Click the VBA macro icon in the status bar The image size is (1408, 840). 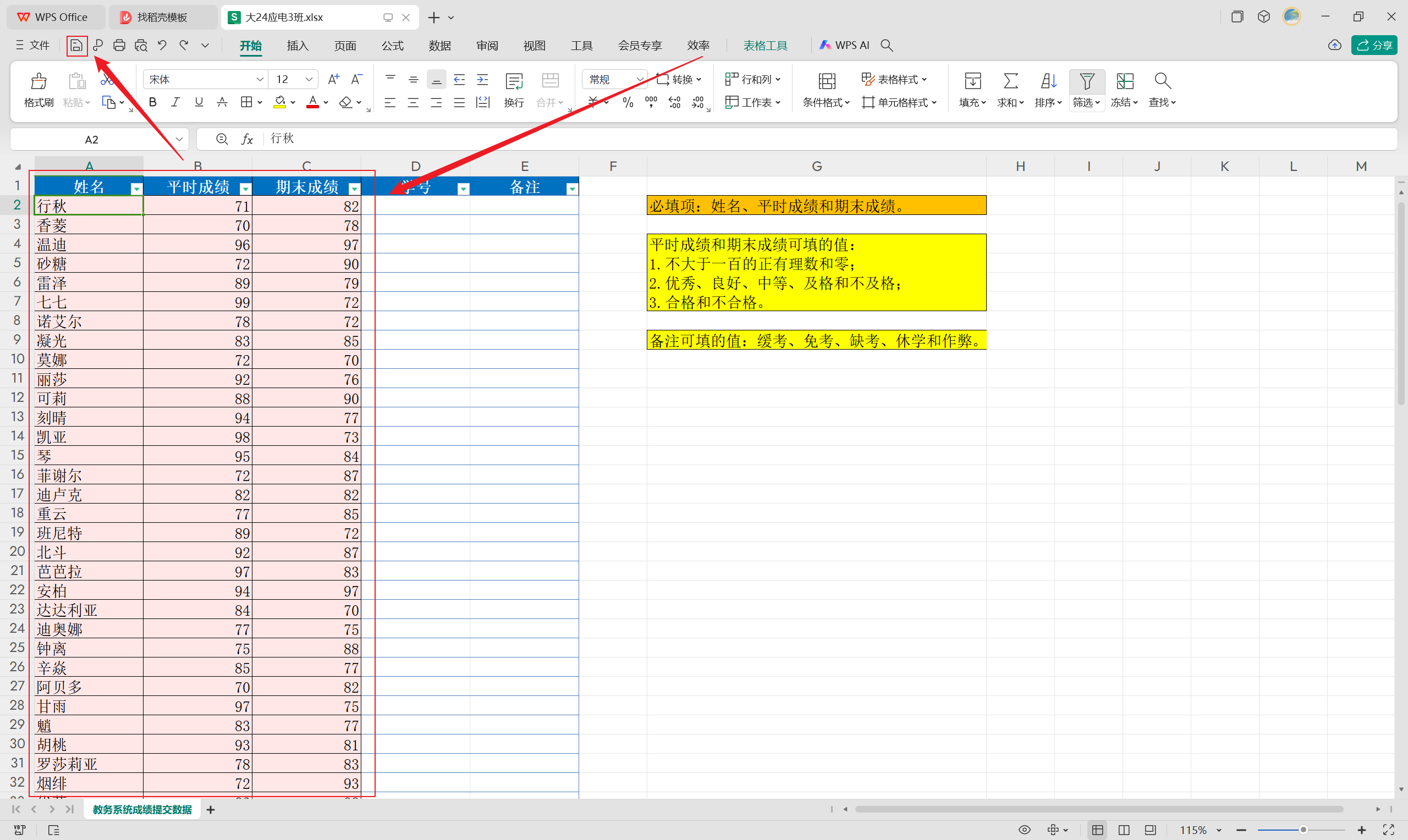pos(19,830)
